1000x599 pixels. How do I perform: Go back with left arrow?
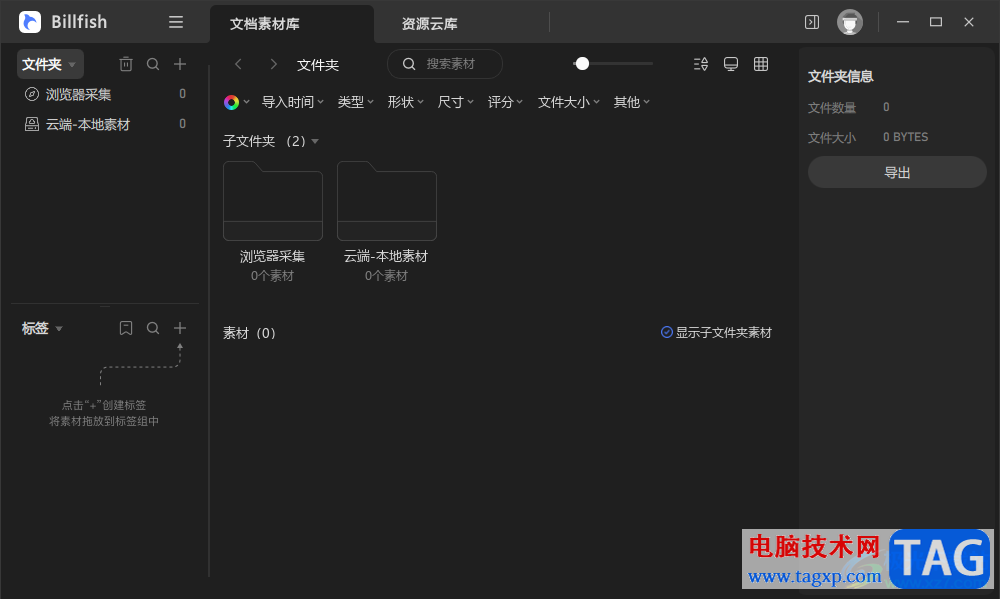coord(239,64)
